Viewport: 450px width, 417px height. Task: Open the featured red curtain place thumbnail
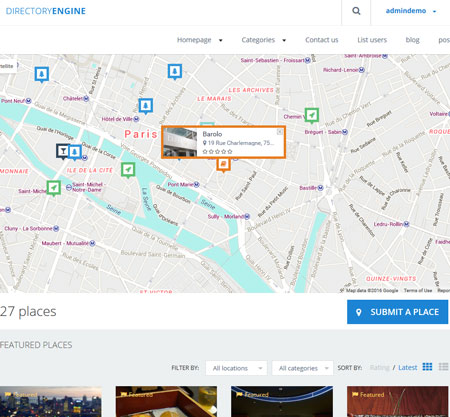point(397,401)
